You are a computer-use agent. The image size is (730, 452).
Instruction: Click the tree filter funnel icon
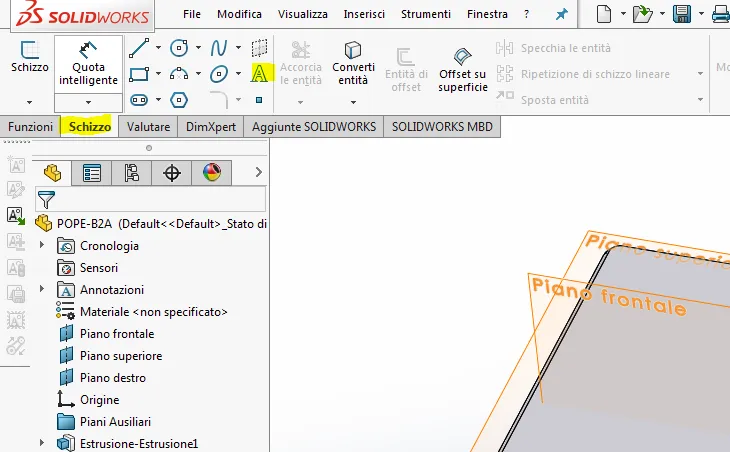[46, 199]
